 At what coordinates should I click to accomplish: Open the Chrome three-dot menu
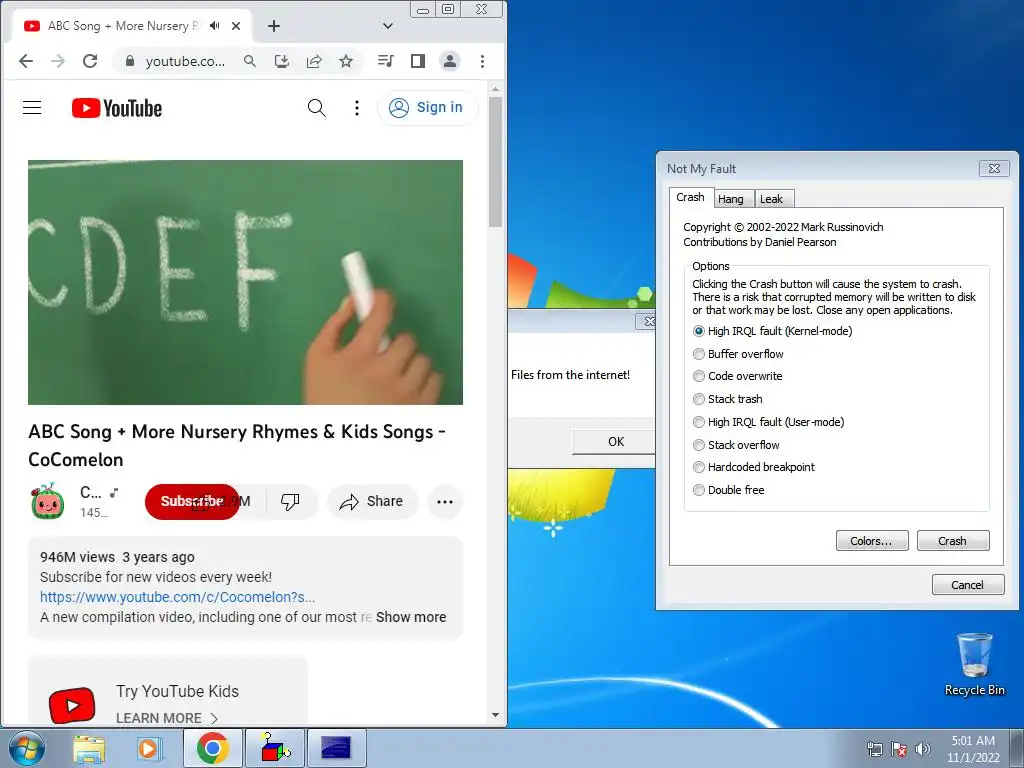[483, 61]
